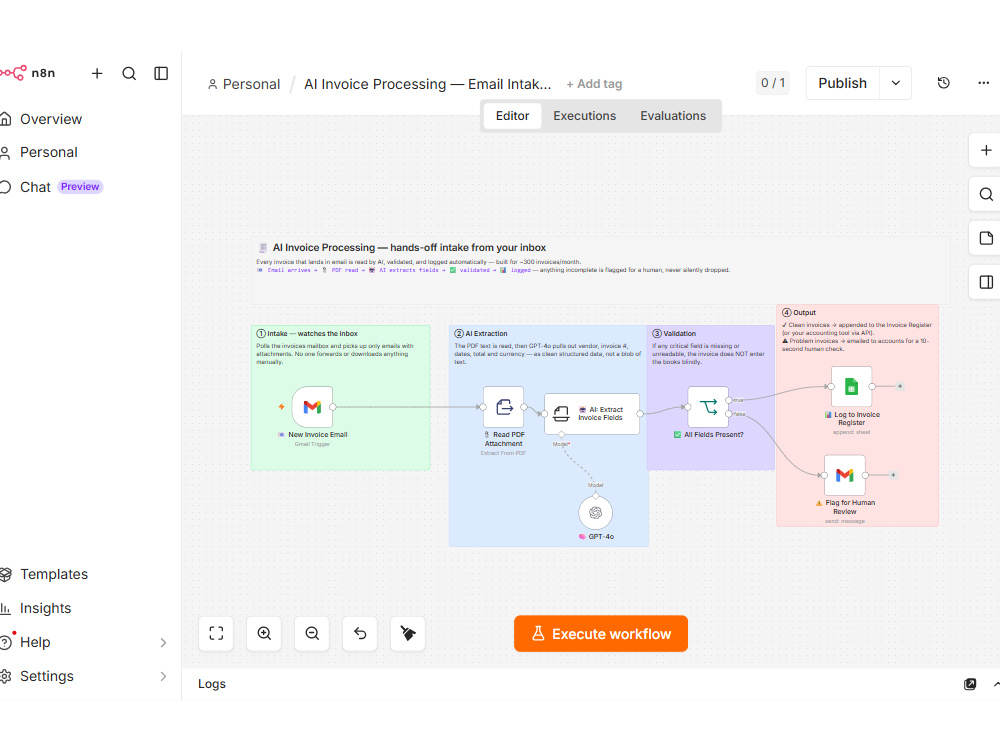Click plus connector after Flag for Human Review

tap(893, 475)
